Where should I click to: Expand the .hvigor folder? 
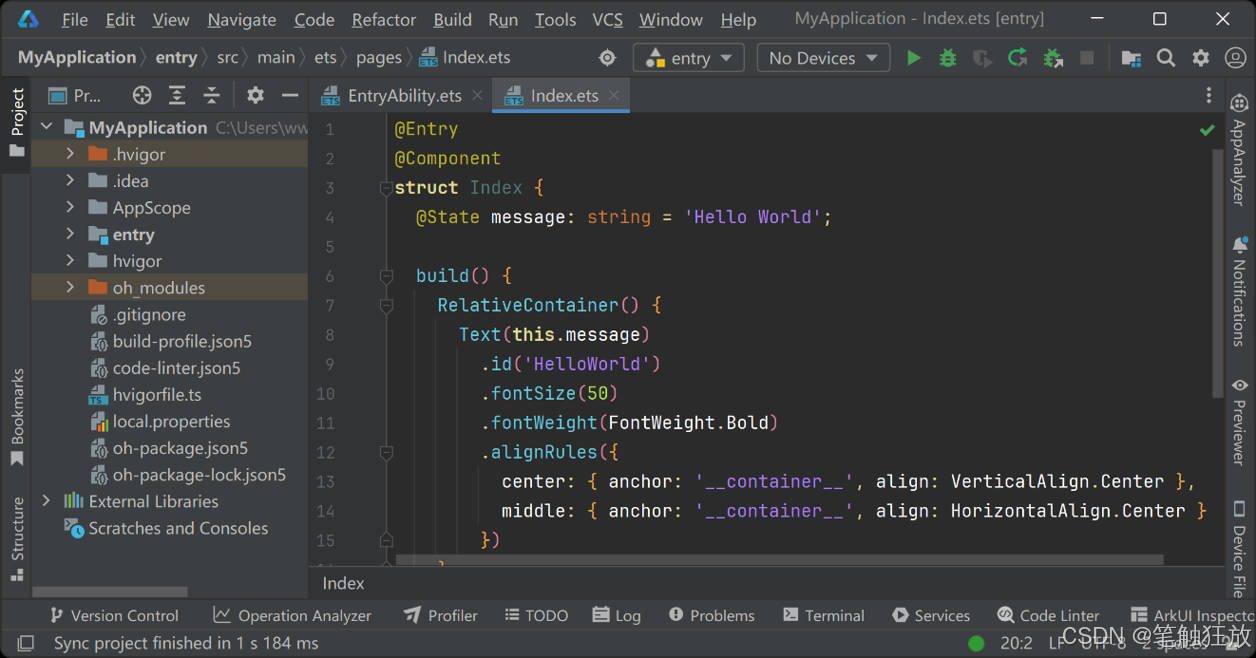pos(70,154)
